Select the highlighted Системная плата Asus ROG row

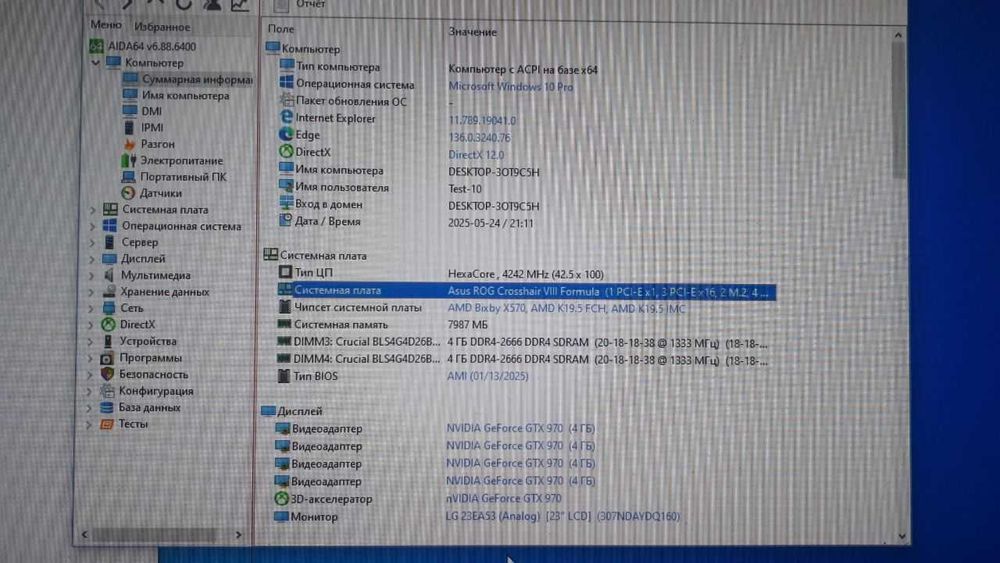[526, 291]
